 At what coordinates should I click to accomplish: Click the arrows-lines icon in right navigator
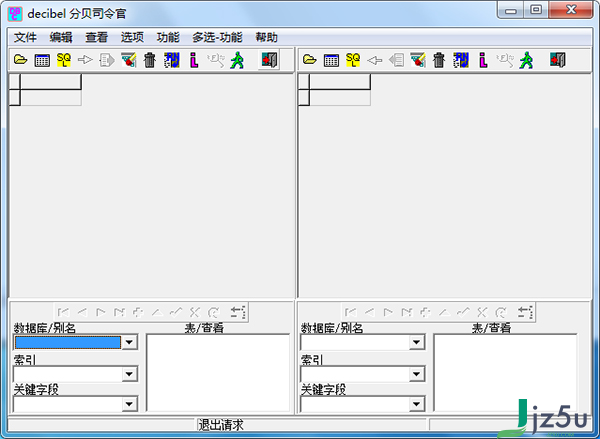525,312
